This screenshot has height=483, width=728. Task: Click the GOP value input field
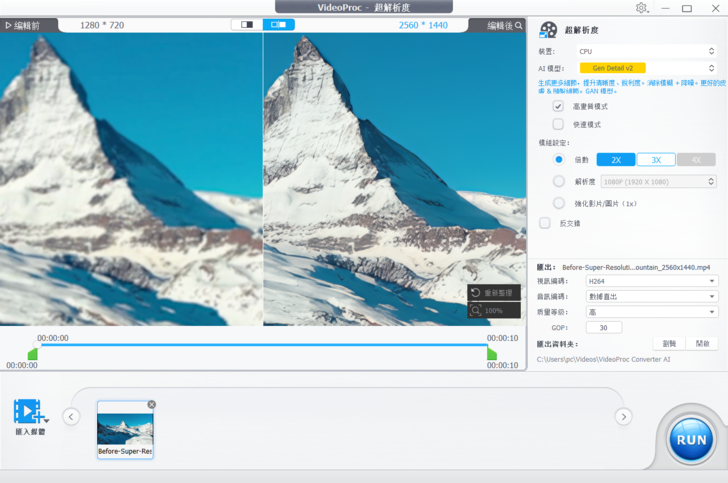tap(603, 327)
